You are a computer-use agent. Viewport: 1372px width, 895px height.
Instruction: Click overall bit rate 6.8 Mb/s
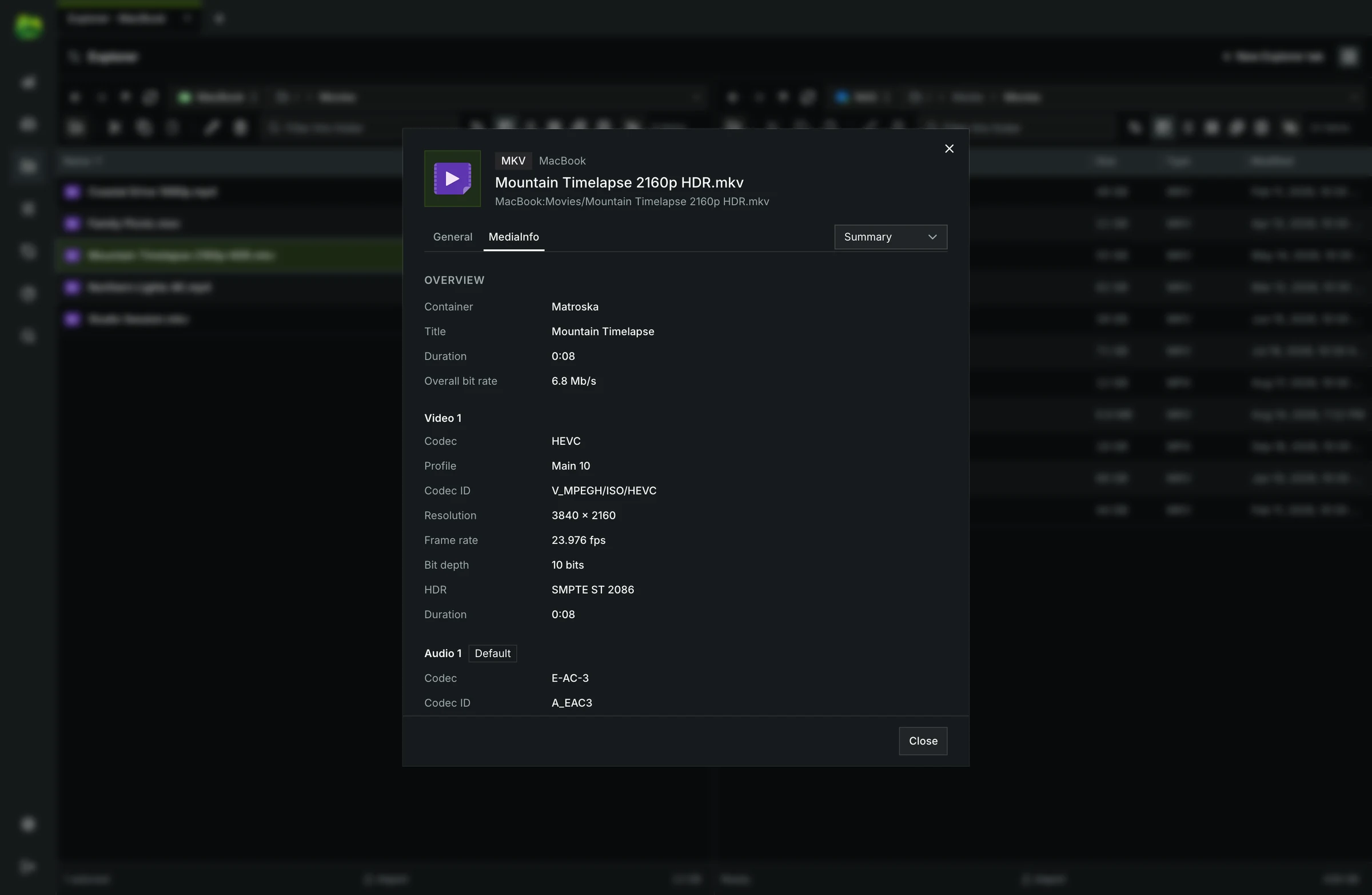point(573,381)
